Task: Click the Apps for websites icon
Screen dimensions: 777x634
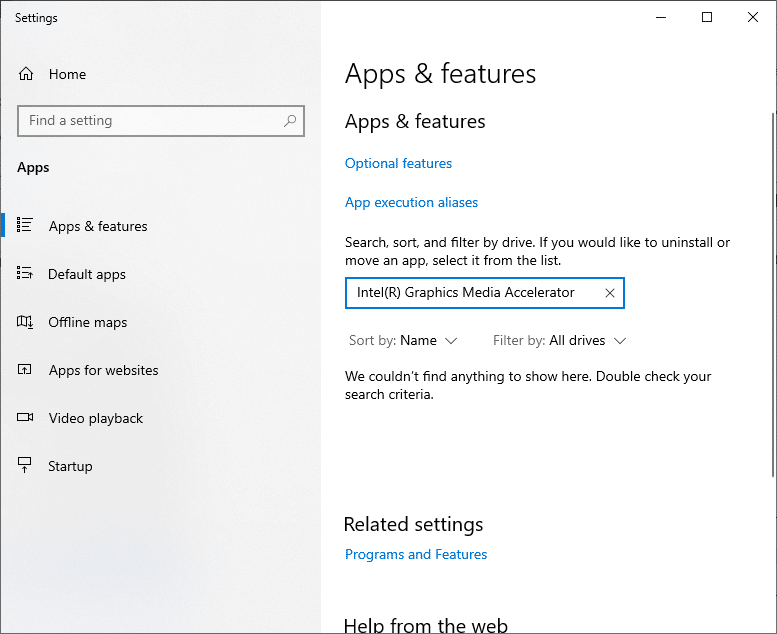Action: (x=26, y=370)
